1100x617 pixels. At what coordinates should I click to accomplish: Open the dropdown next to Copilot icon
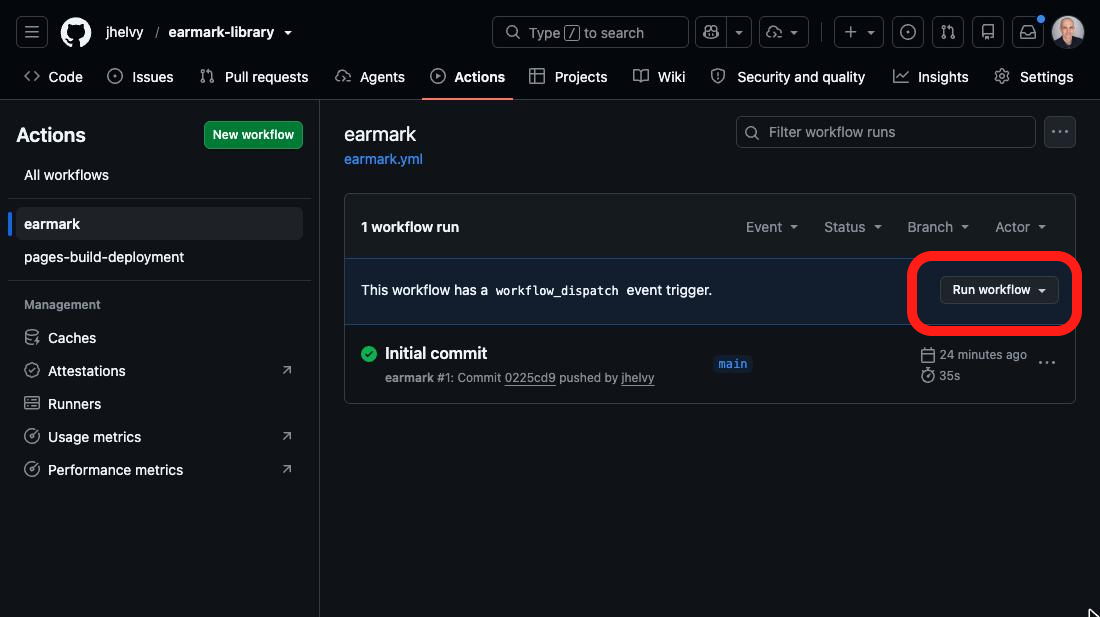pos(739,32)
